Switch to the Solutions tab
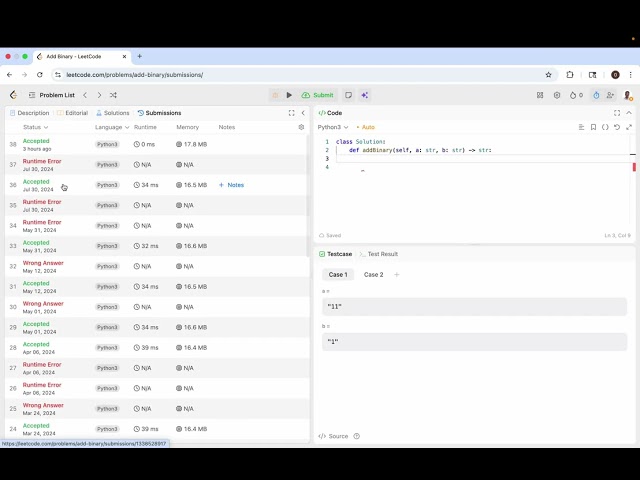 [x=113, y=113]
